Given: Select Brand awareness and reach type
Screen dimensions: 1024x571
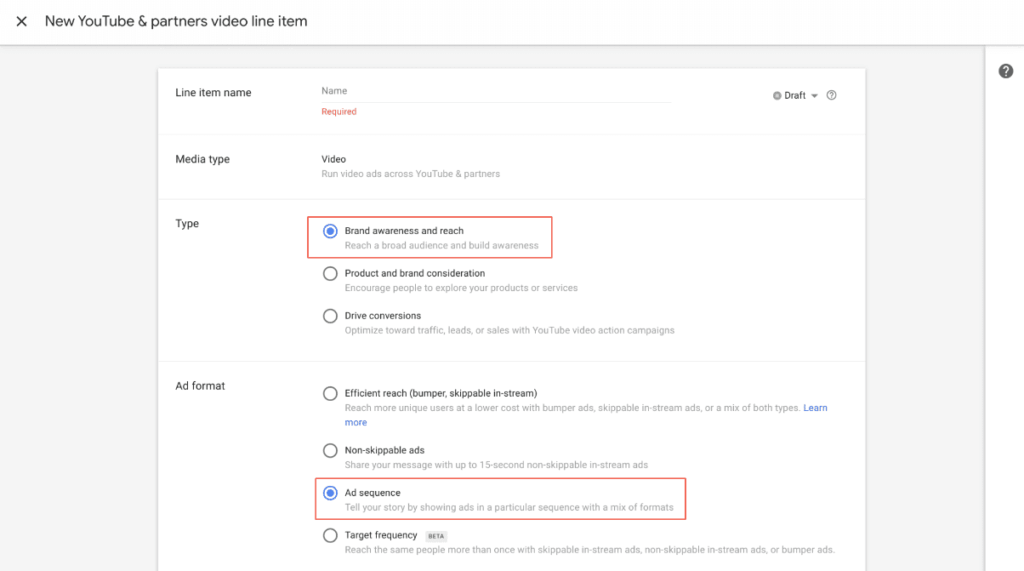Looking at the screenshot, I should [x=330, y=231].
